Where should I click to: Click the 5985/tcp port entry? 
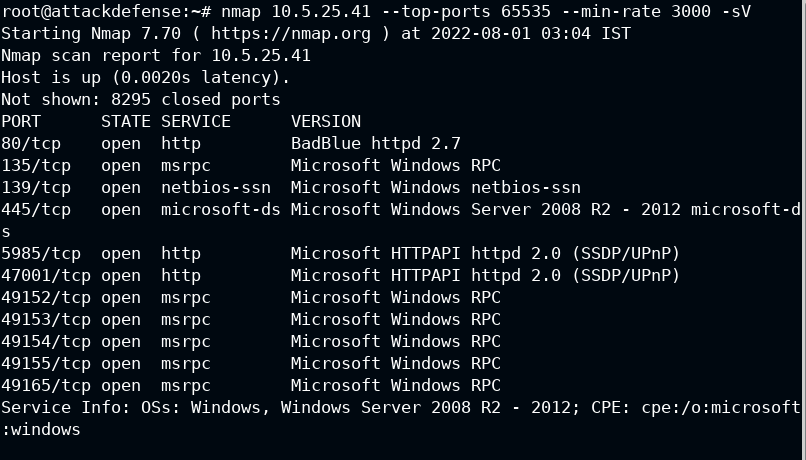coord(41,253)
